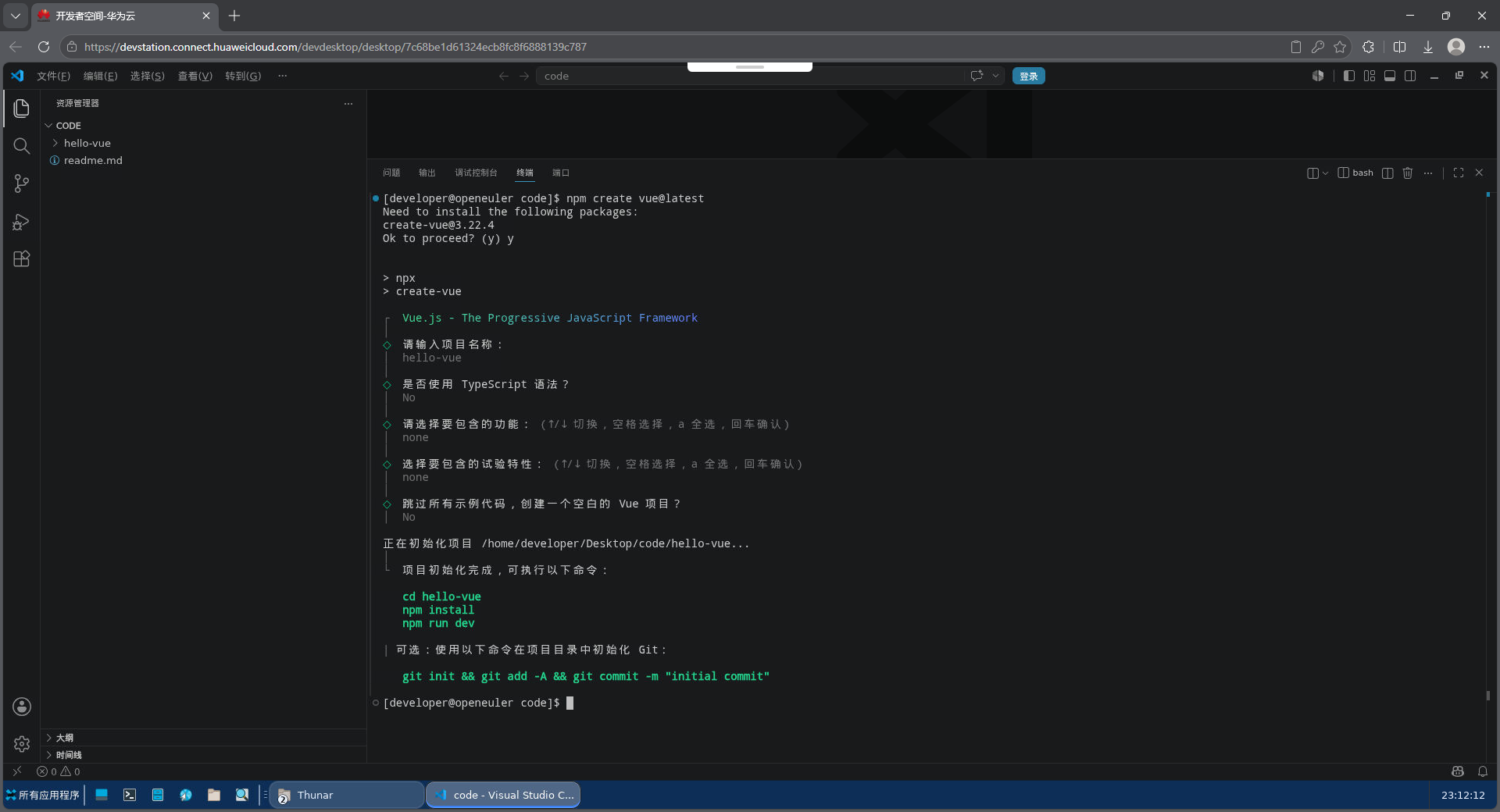Click the terminal scrollbar
1500x812 pixels.
click(1488, 695)
